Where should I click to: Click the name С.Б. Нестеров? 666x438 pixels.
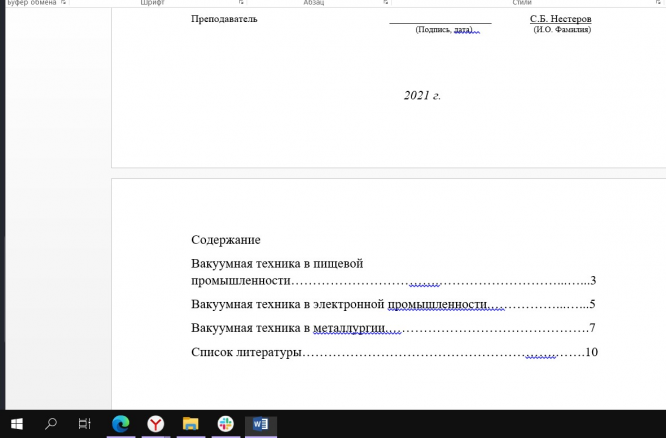click(x=560, y=19)
